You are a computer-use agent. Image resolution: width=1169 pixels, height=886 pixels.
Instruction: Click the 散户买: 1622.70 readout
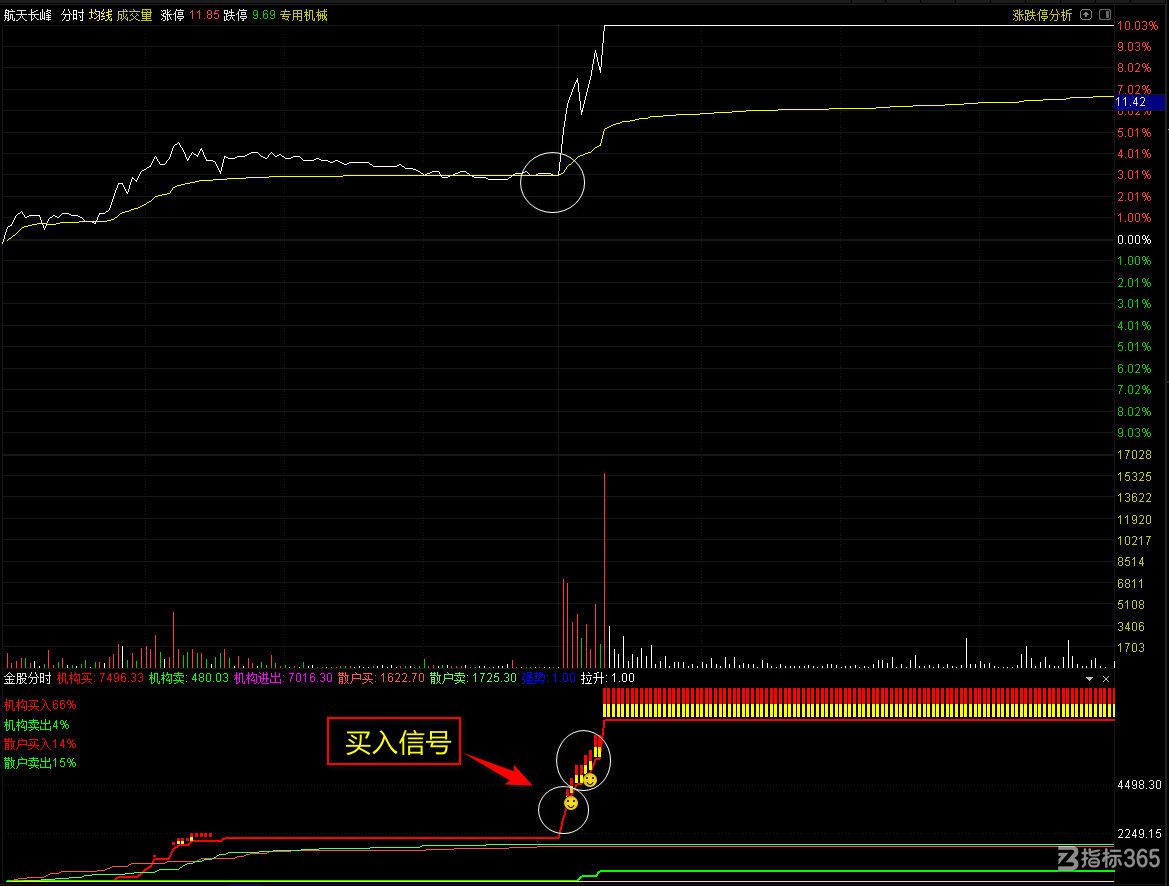(381, 678)
